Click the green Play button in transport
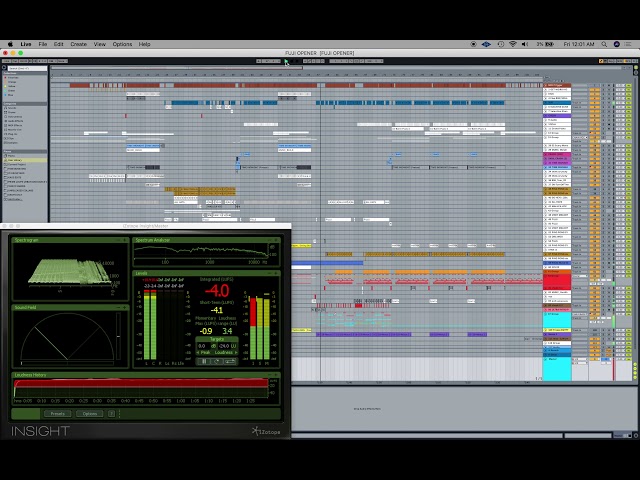The height and width of the screenshot is (480, 640). 286,61
